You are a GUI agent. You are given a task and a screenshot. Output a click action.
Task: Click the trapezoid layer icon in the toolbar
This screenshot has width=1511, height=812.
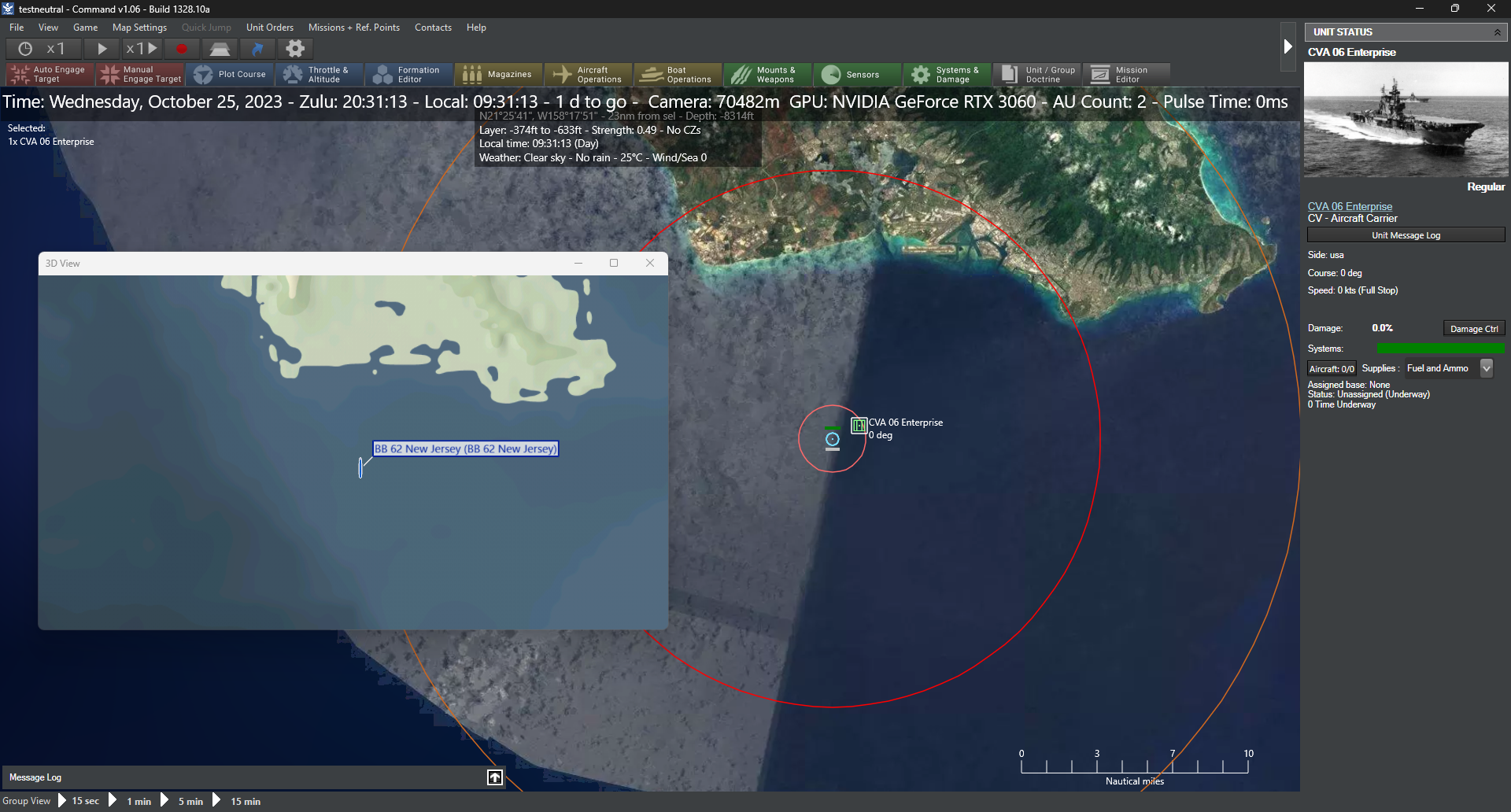(220, 49)
